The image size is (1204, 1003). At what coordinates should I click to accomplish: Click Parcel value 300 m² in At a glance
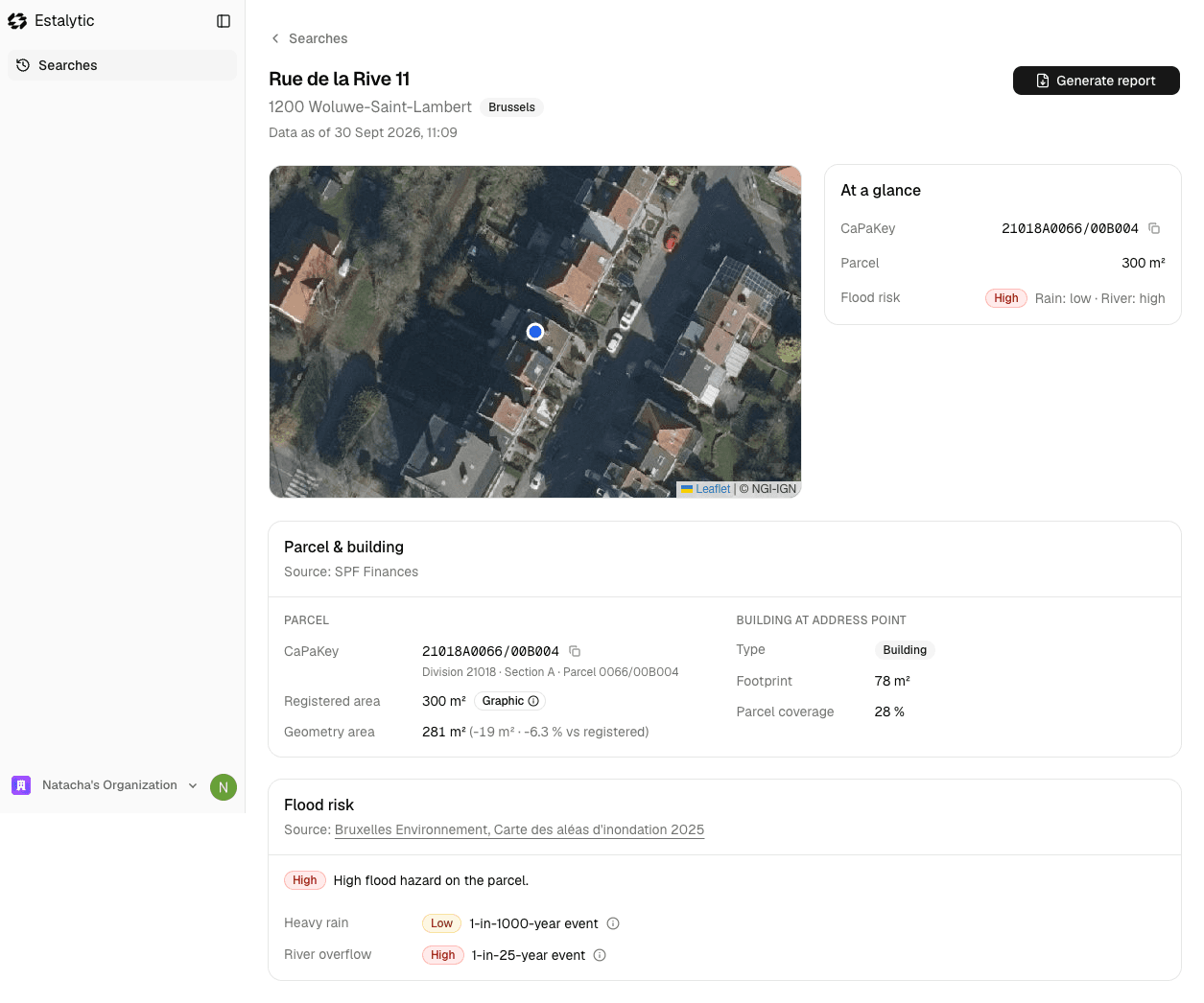click(x=1144, y=263)
